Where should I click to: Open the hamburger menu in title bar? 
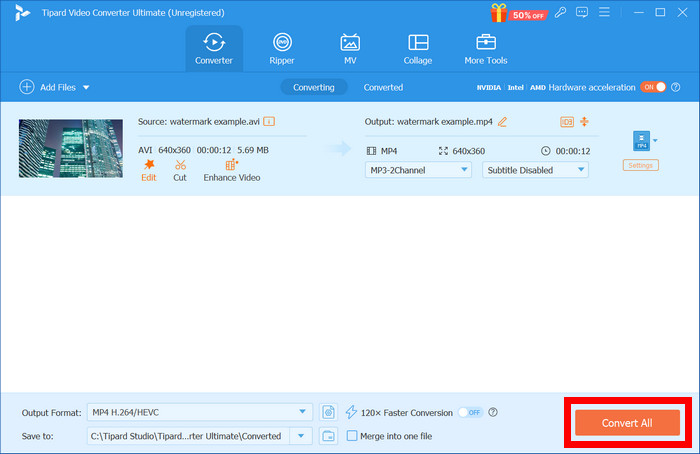(604, 12)
